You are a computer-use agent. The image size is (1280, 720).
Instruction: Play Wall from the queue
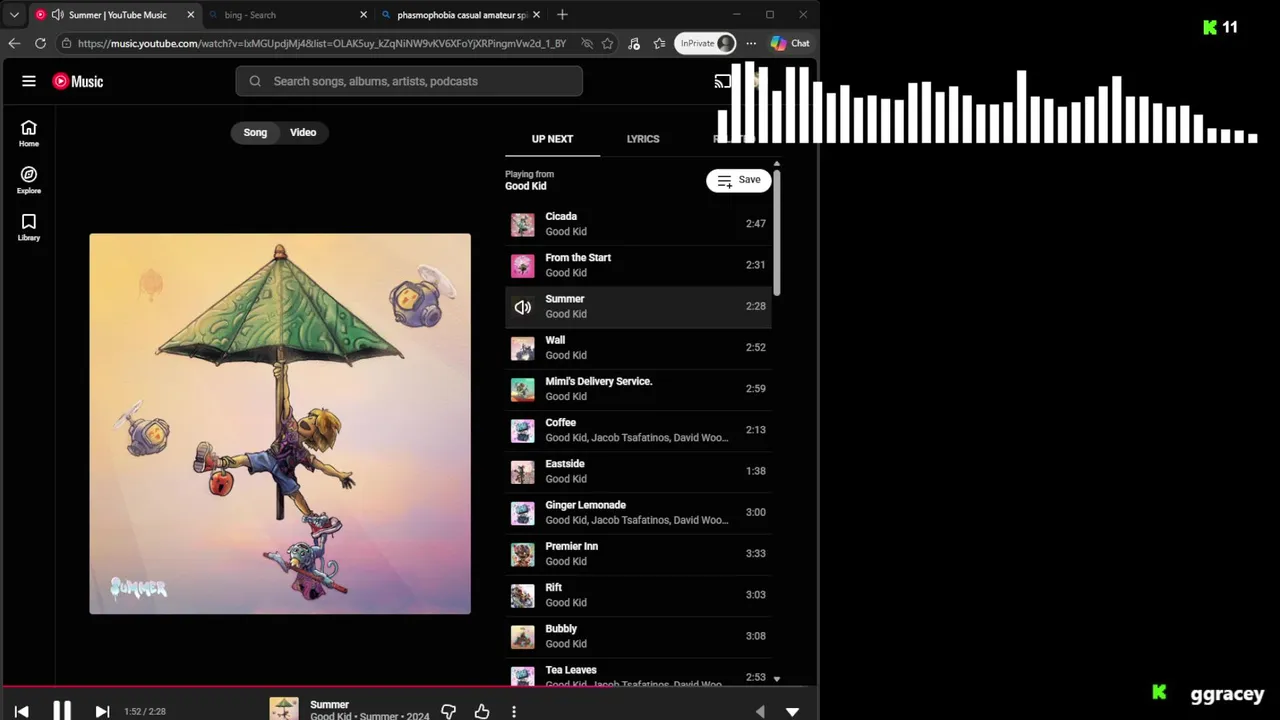click(x=638, y=348)
